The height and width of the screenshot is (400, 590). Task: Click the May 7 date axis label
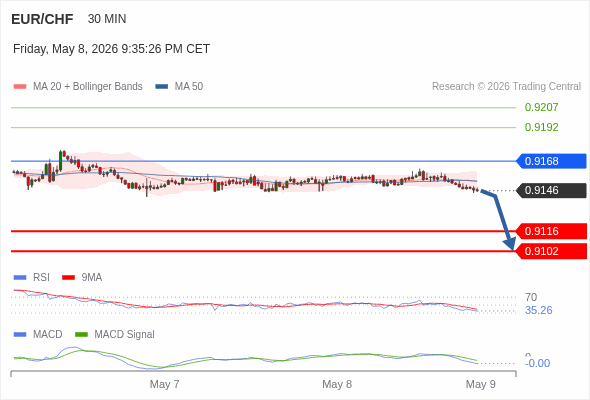[x=164, y=385]
